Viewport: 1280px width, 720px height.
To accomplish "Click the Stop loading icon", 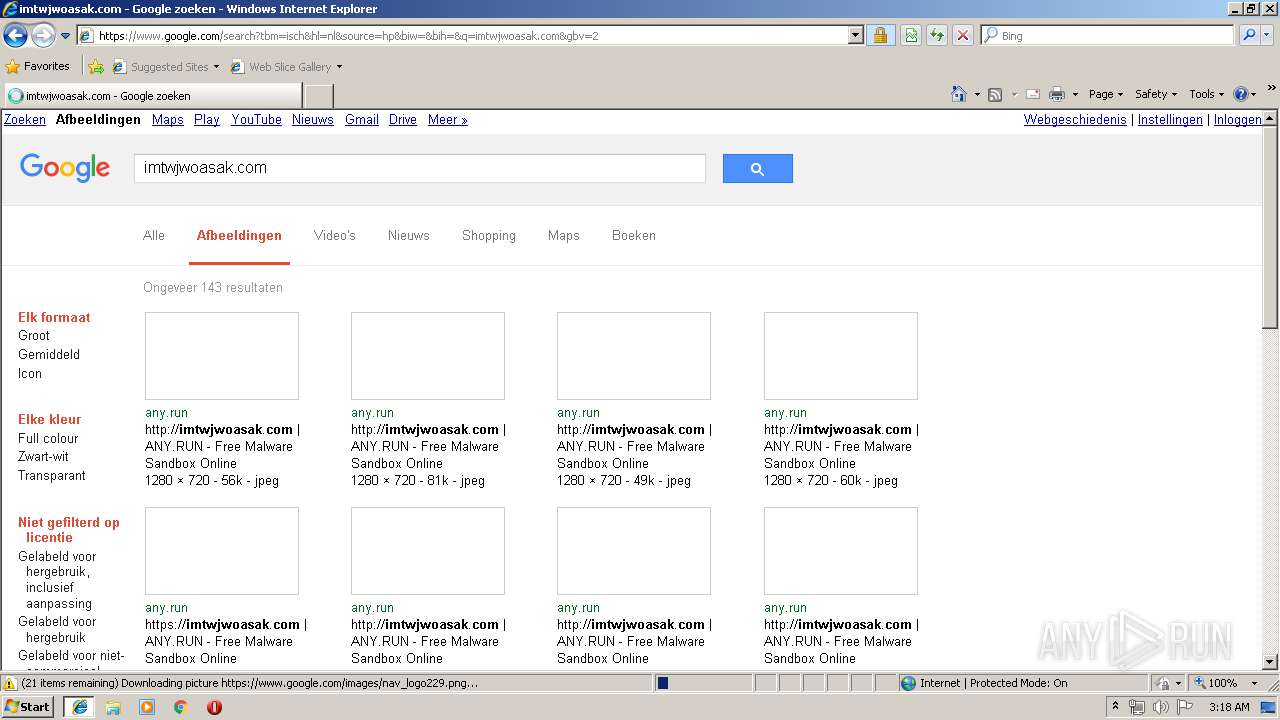I will [x=962, y=35].
